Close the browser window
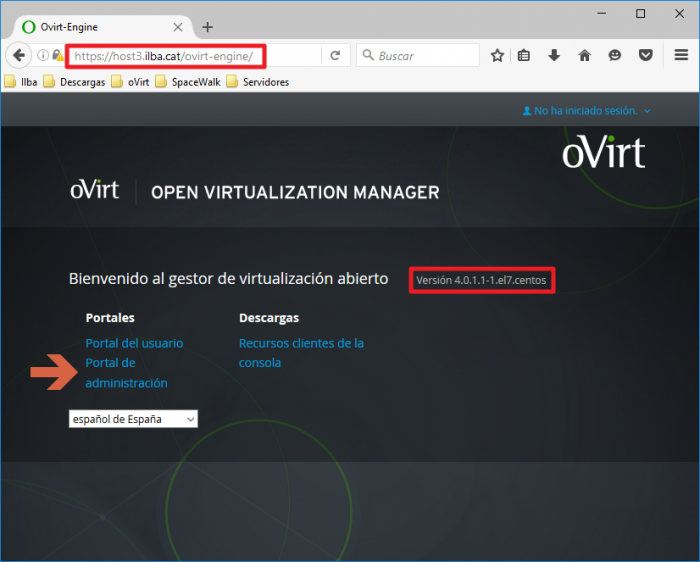 (679, 14)
